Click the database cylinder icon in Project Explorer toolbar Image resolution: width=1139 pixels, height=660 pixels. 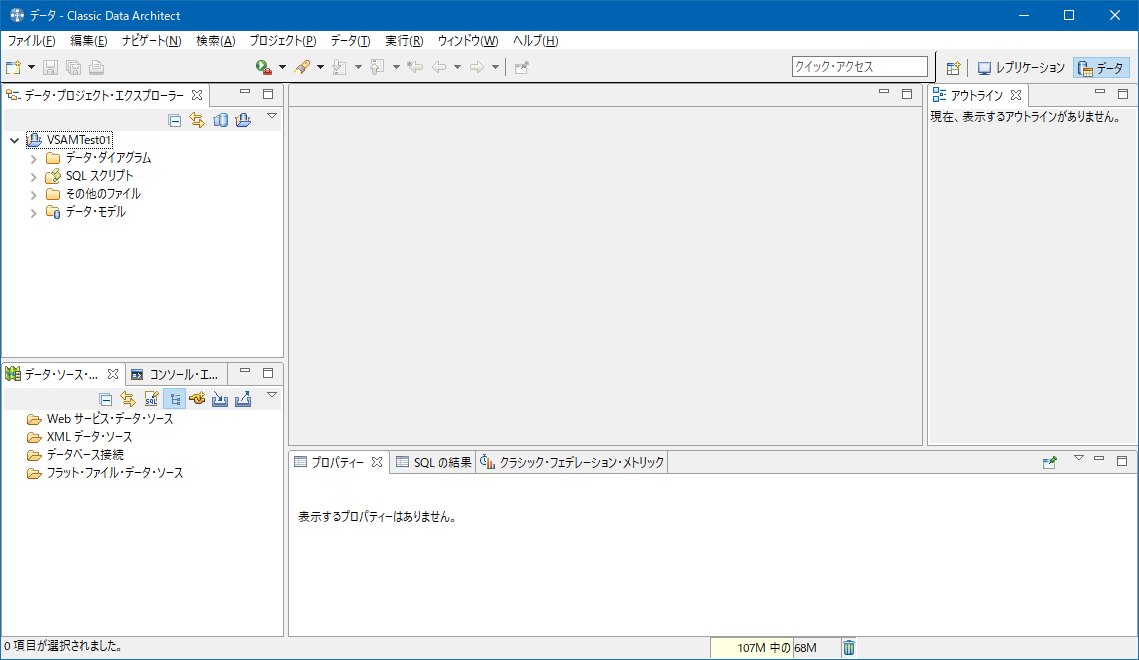(x=220, y=120)
